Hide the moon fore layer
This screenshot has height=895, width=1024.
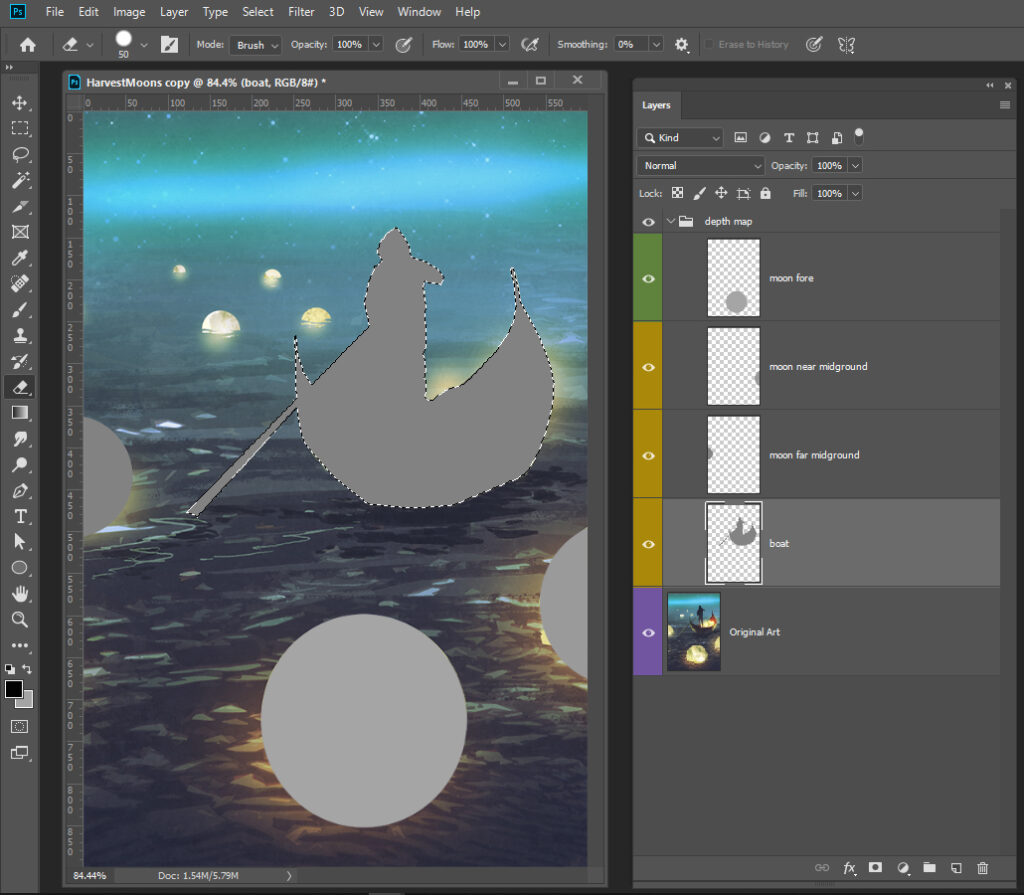(648, 278)
